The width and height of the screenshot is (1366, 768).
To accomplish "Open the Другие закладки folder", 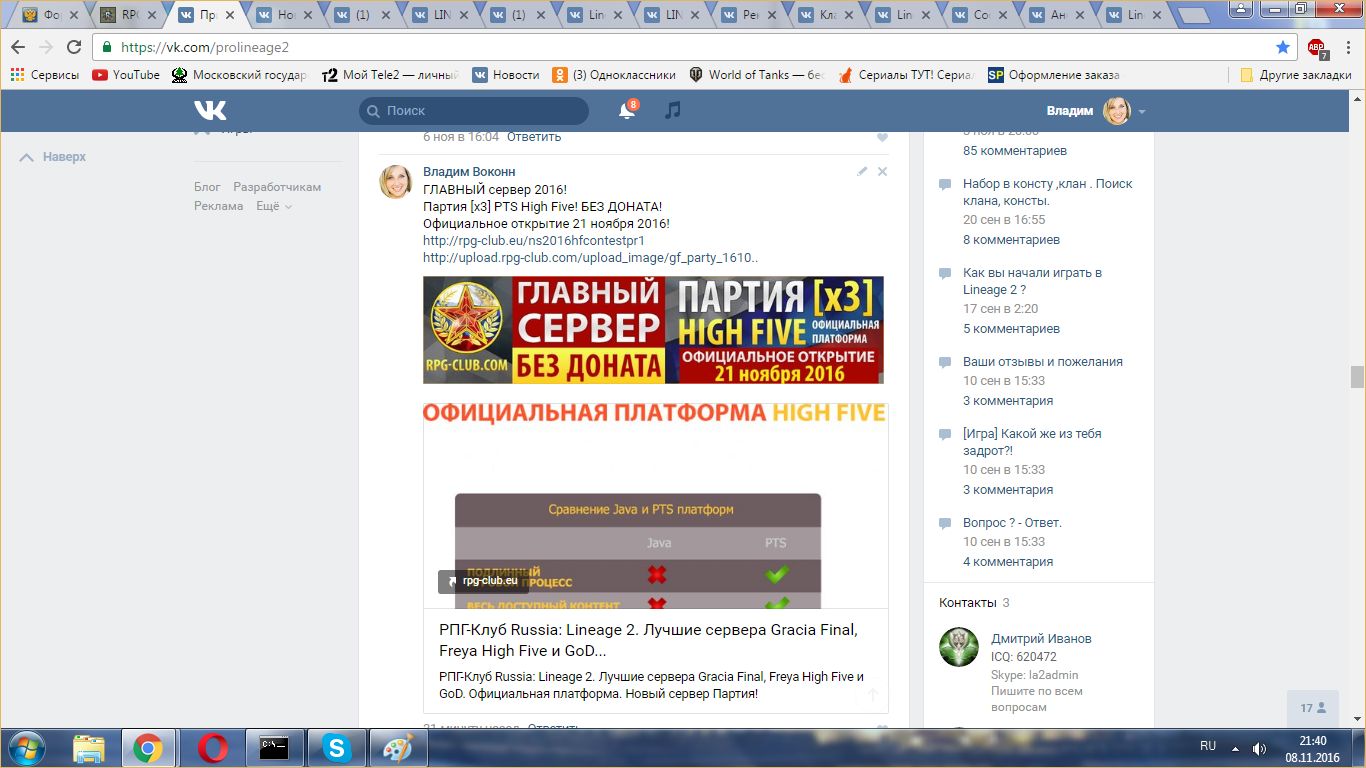I will click(x=1296, y=75).
